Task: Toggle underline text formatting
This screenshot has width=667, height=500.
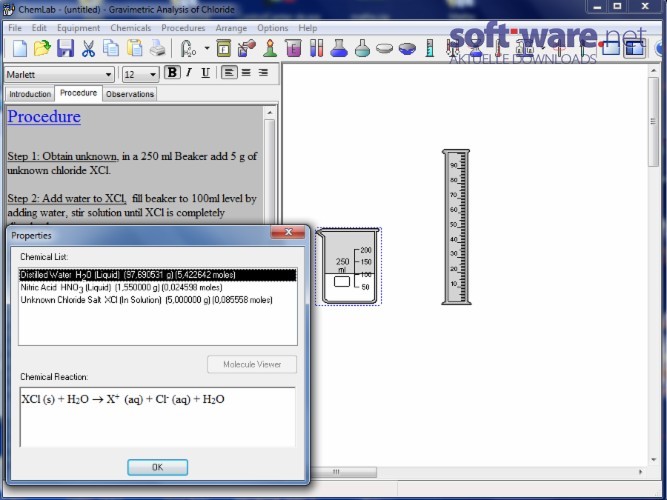Action: tap(205, 73)
